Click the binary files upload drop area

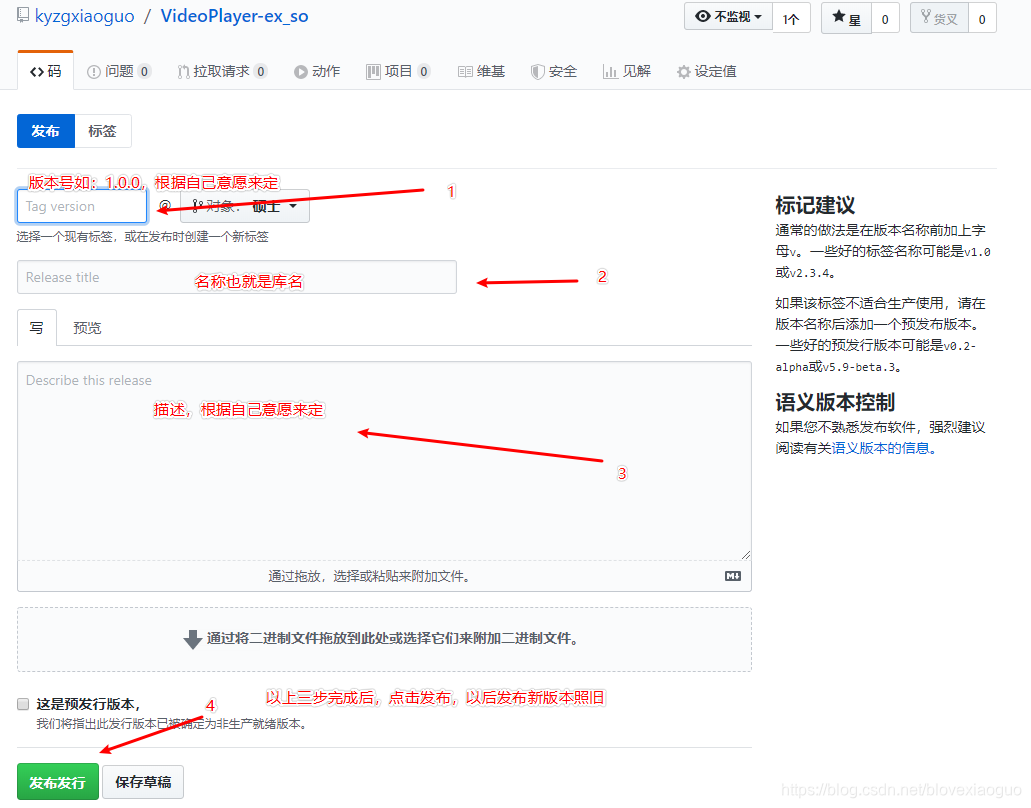384,639
